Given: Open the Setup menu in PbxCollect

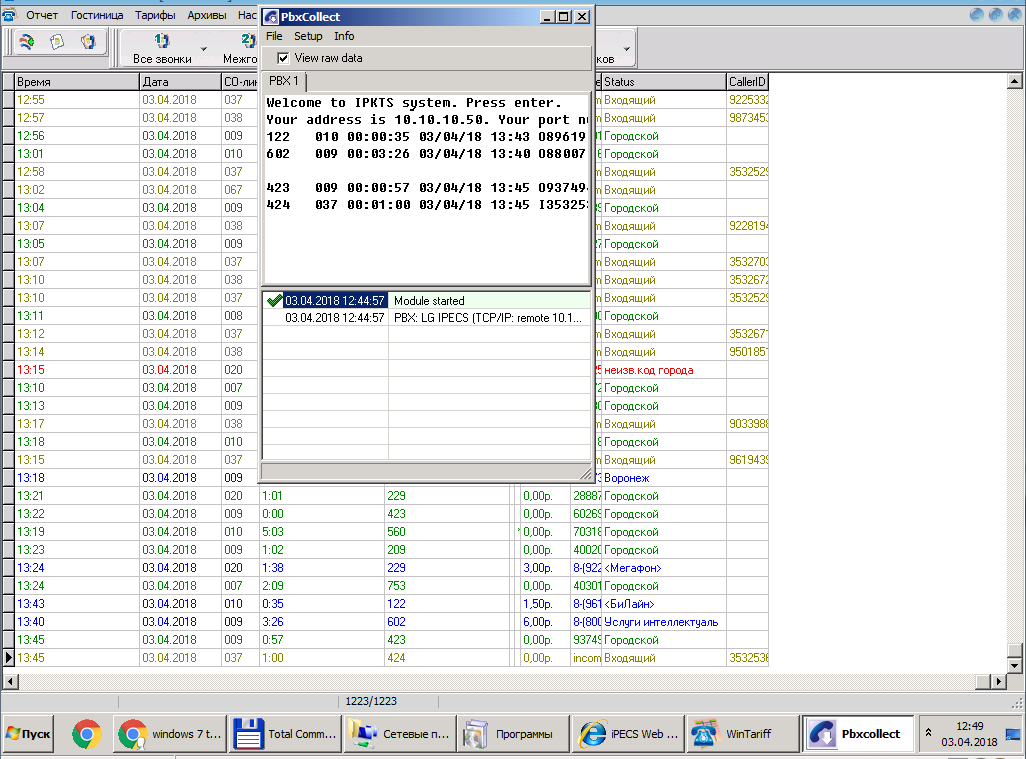Looking at the screenshot, I should click(x=308, y=36).
